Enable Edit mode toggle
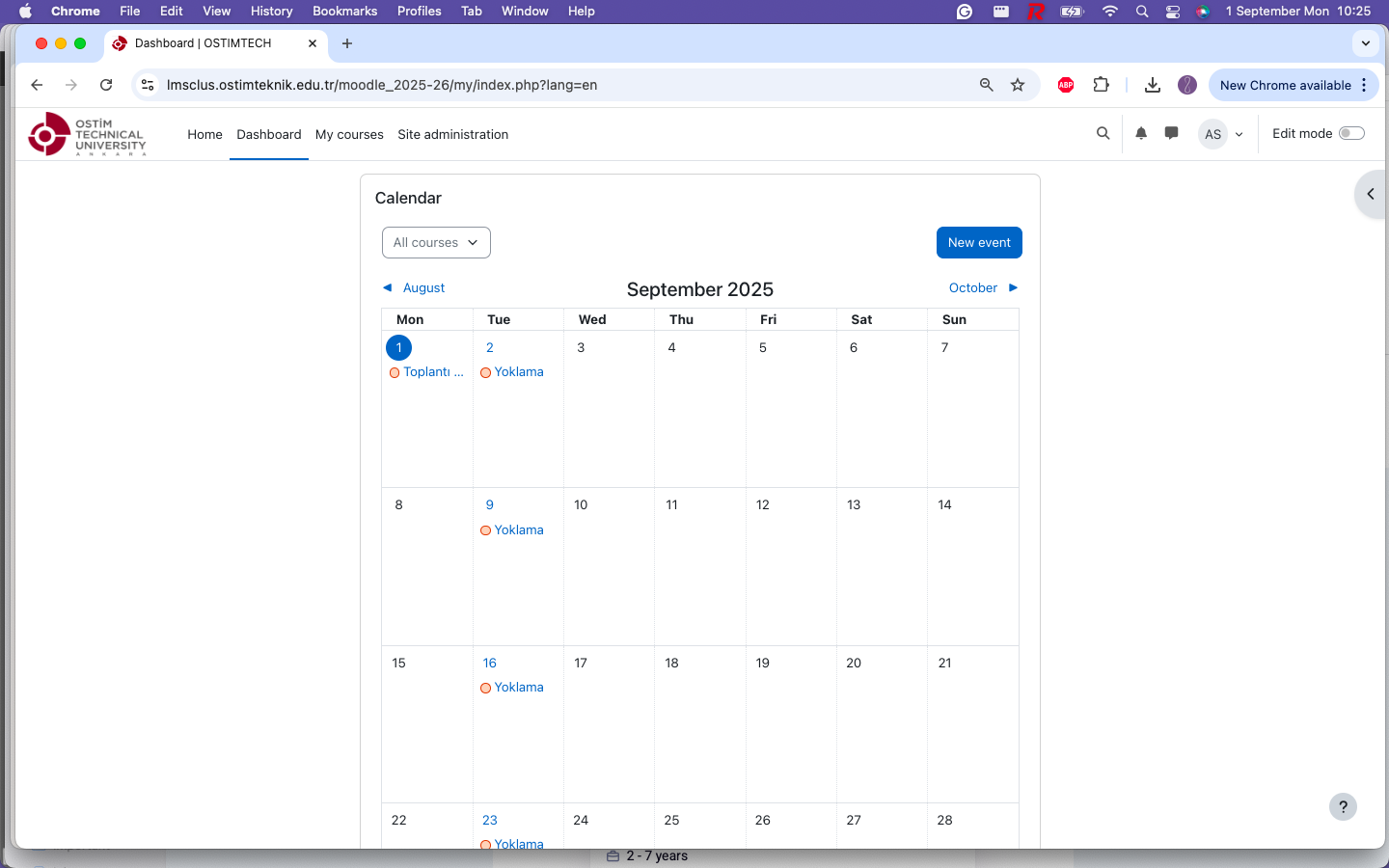The image size is (1389, 868). pos(1351,132)
